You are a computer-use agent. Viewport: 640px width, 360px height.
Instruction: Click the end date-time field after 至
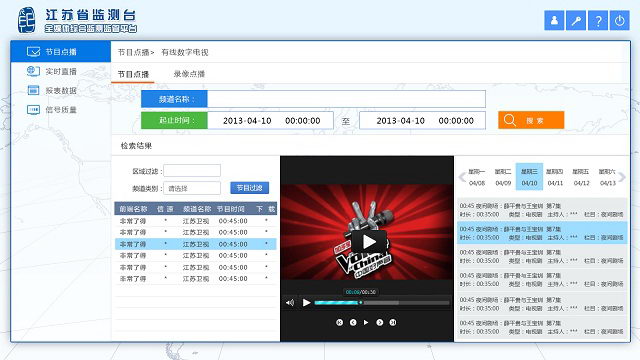tap(422, 120)
